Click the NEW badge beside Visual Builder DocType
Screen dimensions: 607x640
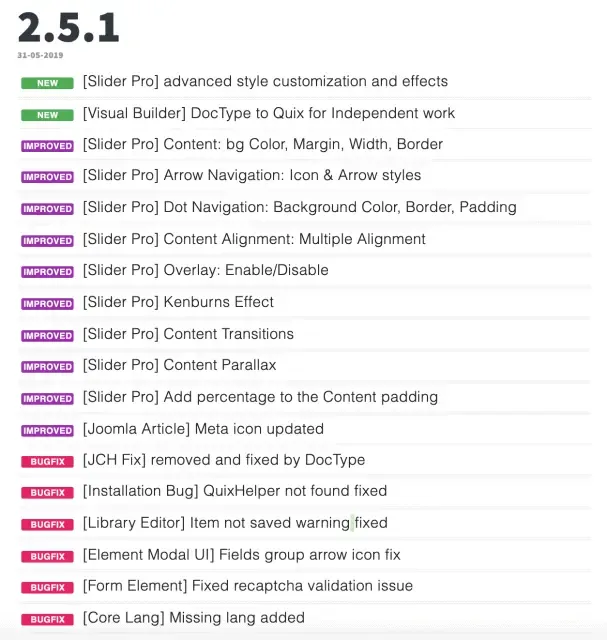coord(47,115)
